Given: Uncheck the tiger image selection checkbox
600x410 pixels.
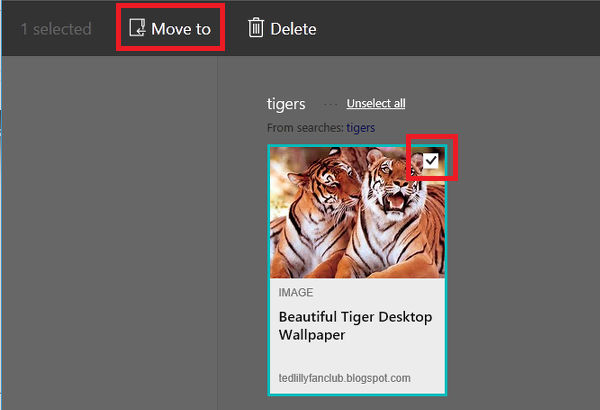Looking at the screenshot, I should pyautogui.click(x=430, y=160).
